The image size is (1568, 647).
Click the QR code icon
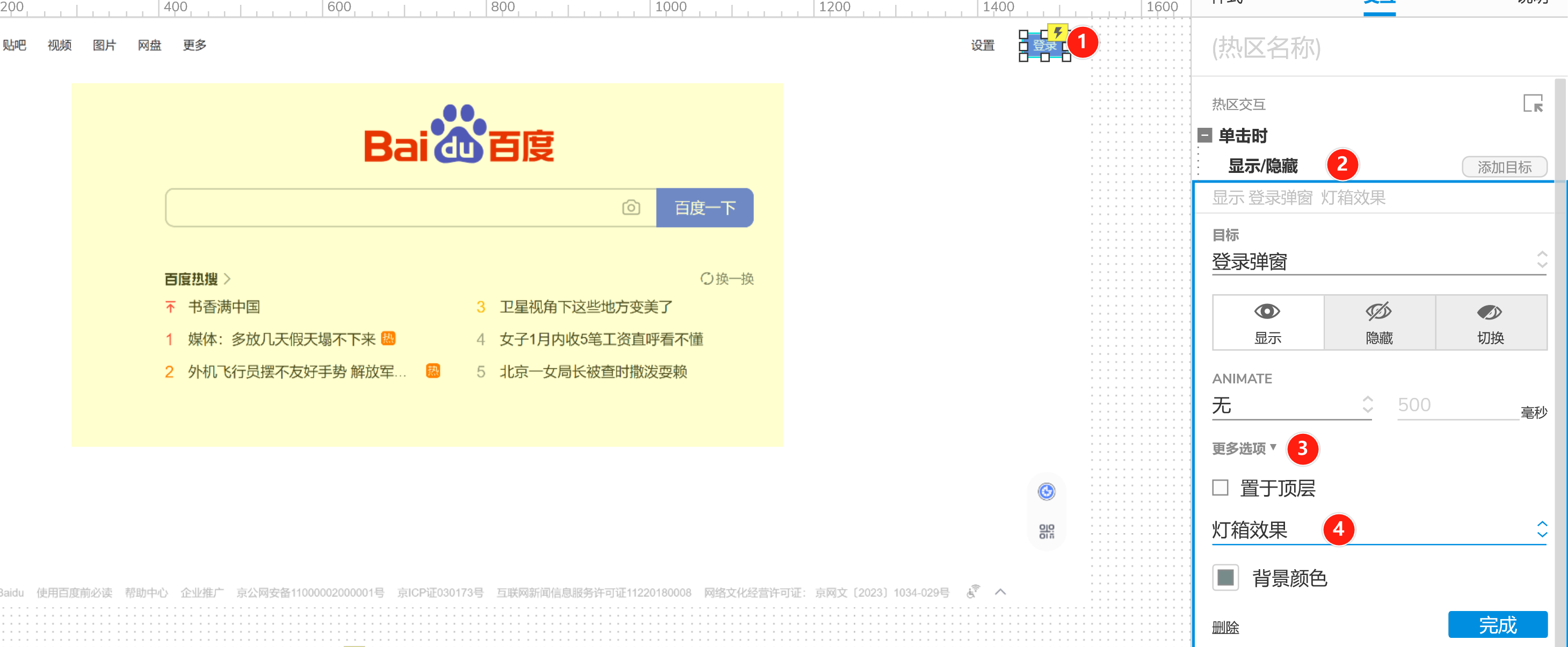click(1047, 532)
